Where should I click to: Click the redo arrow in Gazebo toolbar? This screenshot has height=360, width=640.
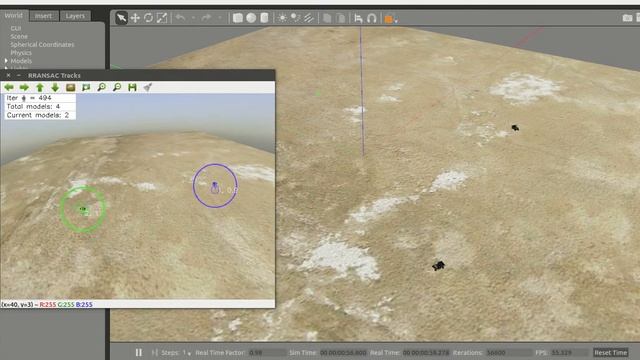(x=207, y=18)
